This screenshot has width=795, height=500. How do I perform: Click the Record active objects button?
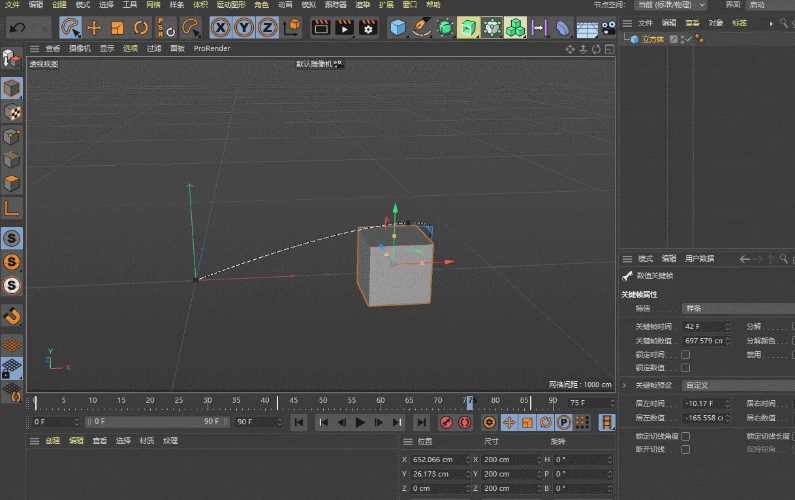point(446,422)
